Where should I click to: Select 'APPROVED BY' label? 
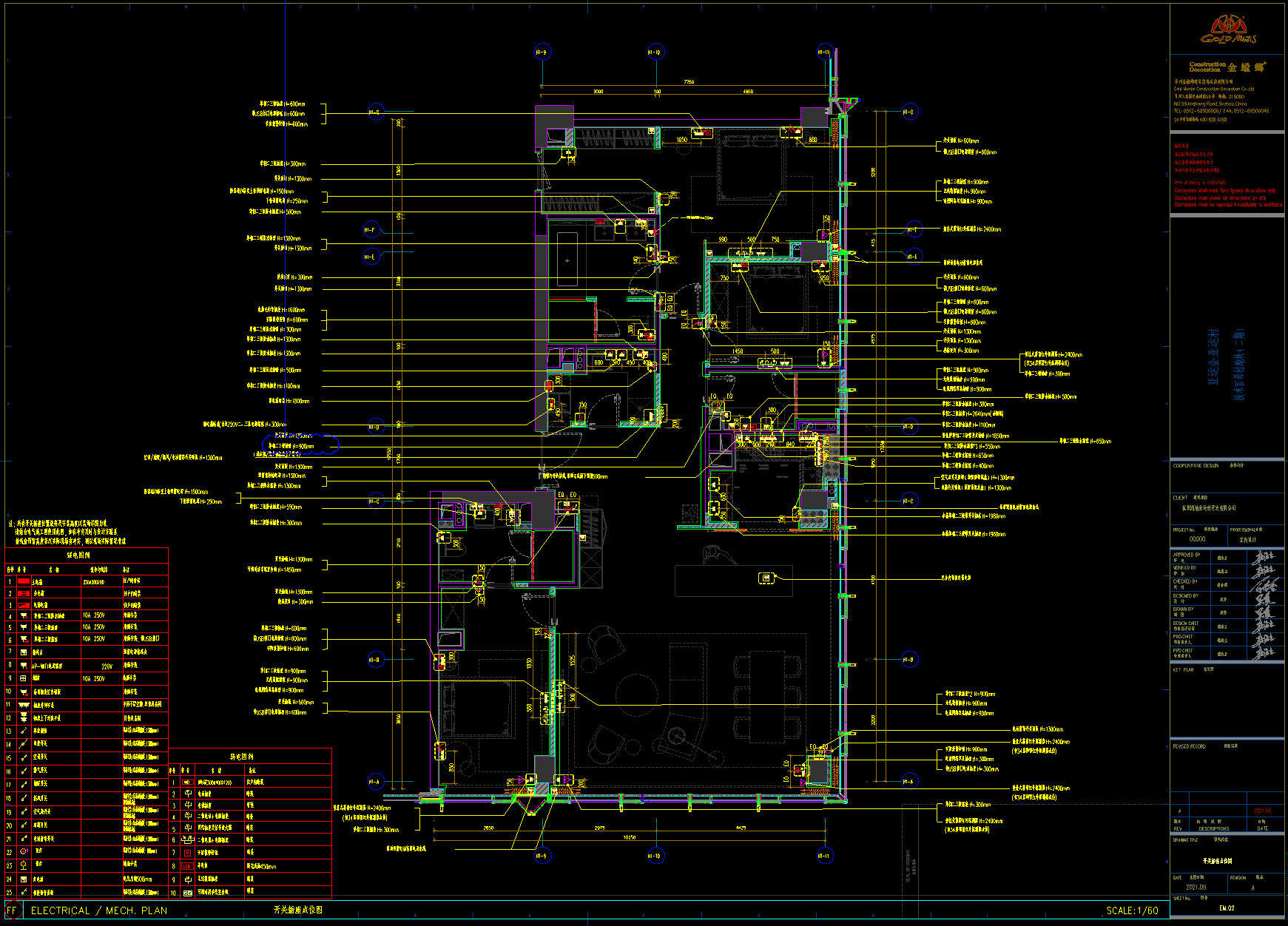tap(1187, 554)
